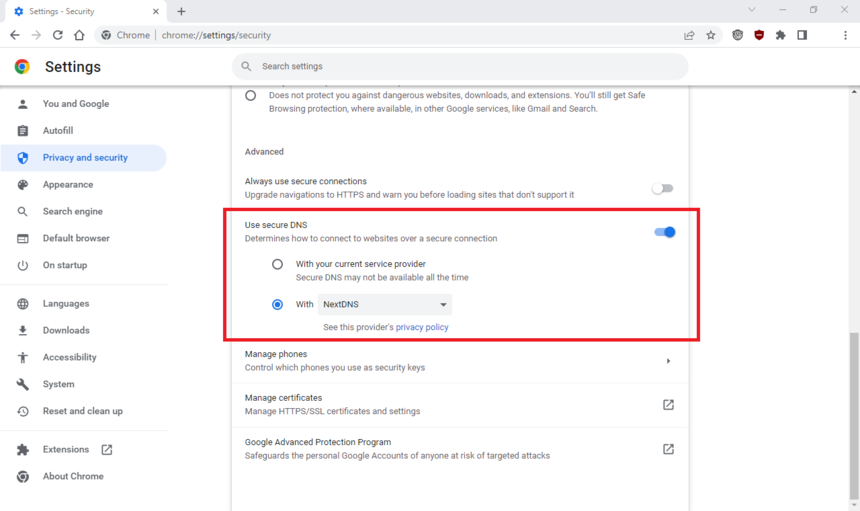This screenshot has width=860, height=511.
Task: Click the Manage phones row title
Action: click(276, 354)
